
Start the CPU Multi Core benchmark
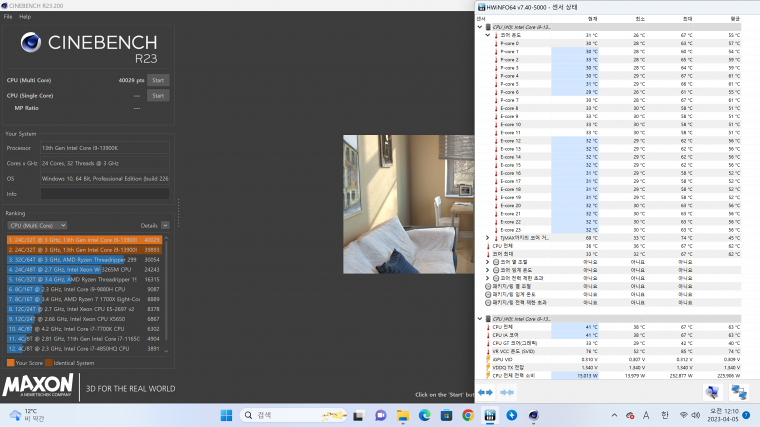pos(158,80)
